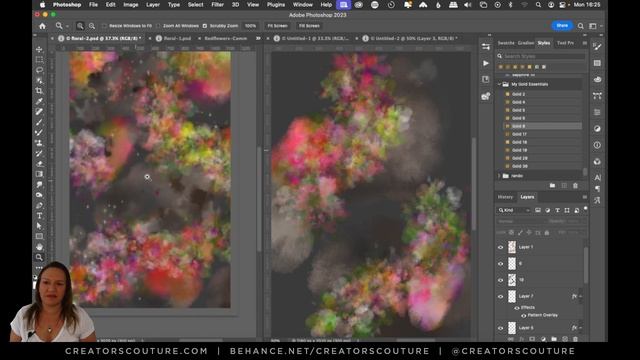Select the Rectangle shape tool

coord(39,236)
